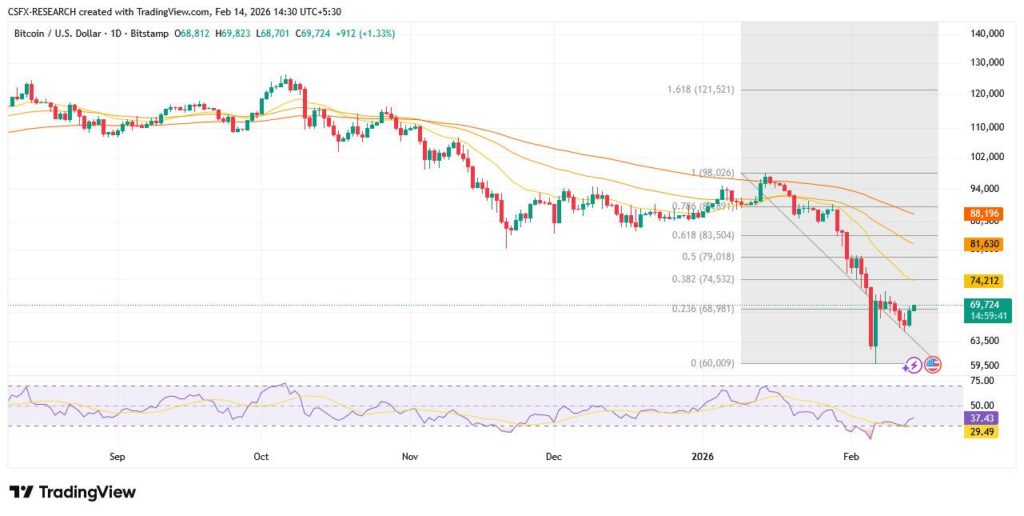
Task: Click the Nov label on time axis
Action: [x=408, y=456]
